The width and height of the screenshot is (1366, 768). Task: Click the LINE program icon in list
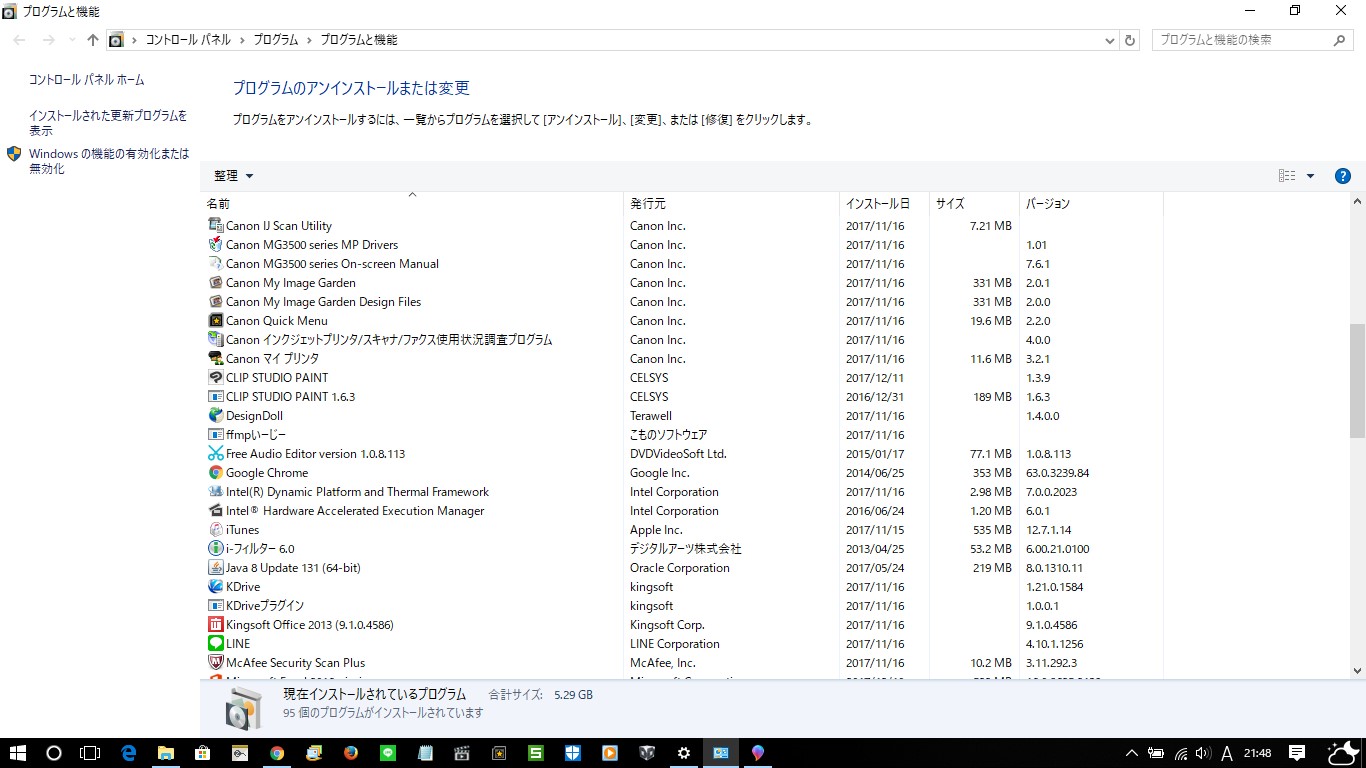(x=216, y=644)
